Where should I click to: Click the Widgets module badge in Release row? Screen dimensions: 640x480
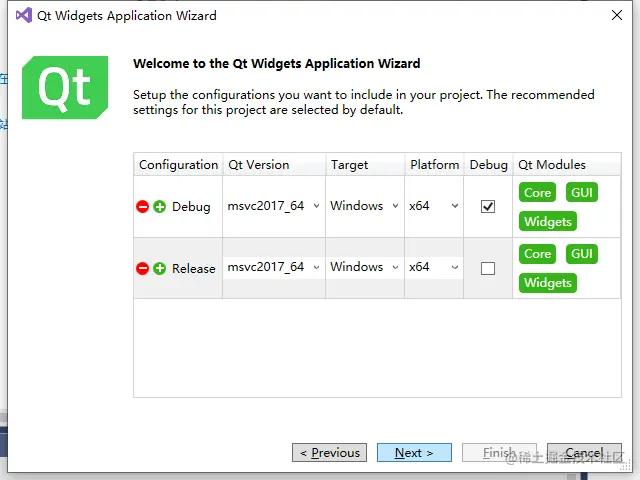[x=548, y=283]
